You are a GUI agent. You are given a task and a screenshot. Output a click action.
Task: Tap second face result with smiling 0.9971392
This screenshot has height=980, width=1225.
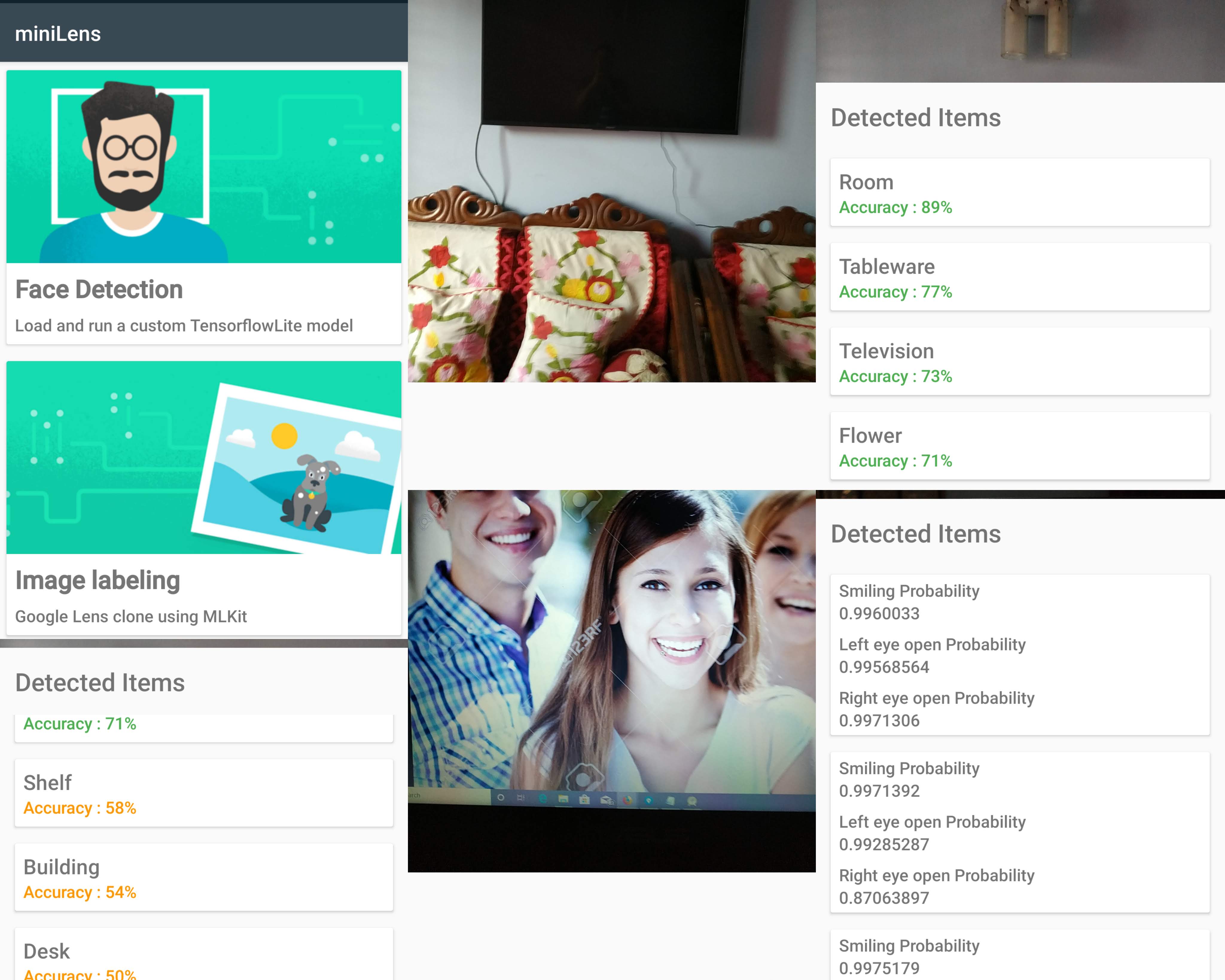click(1019, 832)
